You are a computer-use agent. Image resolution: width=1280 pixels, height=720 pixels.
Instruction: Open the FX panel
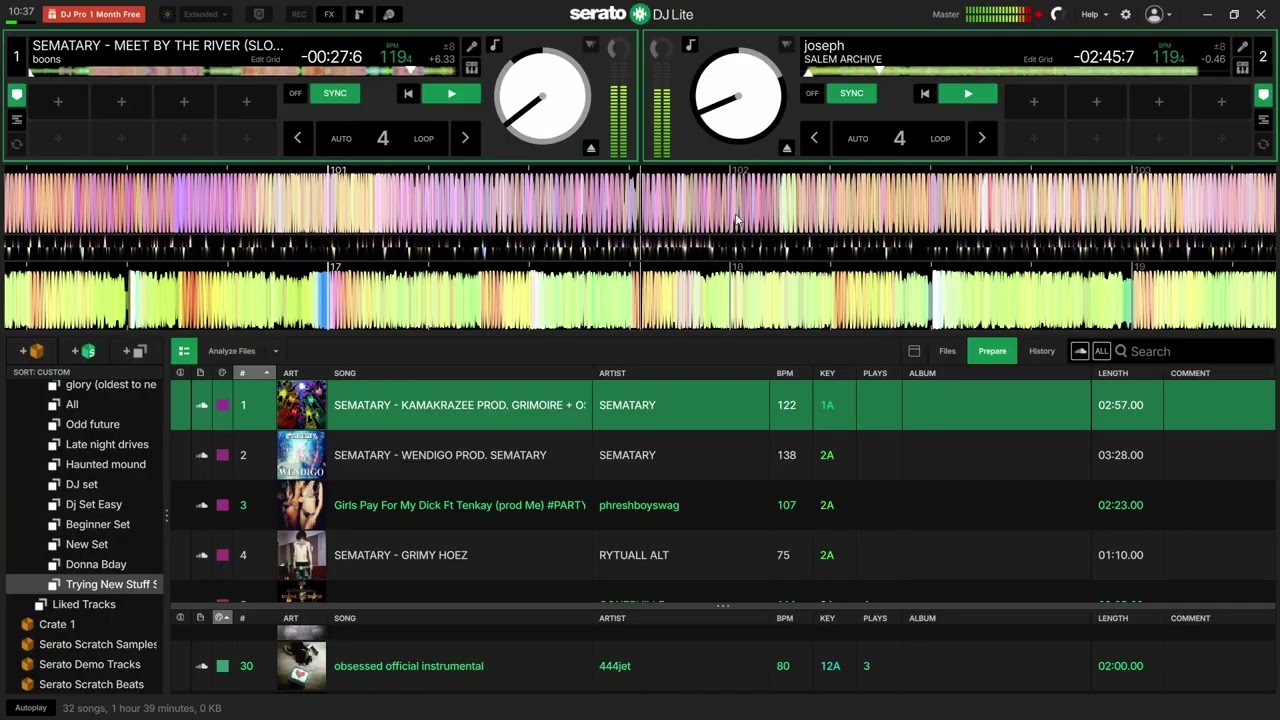pyautogui.click(x=329, y=15)
